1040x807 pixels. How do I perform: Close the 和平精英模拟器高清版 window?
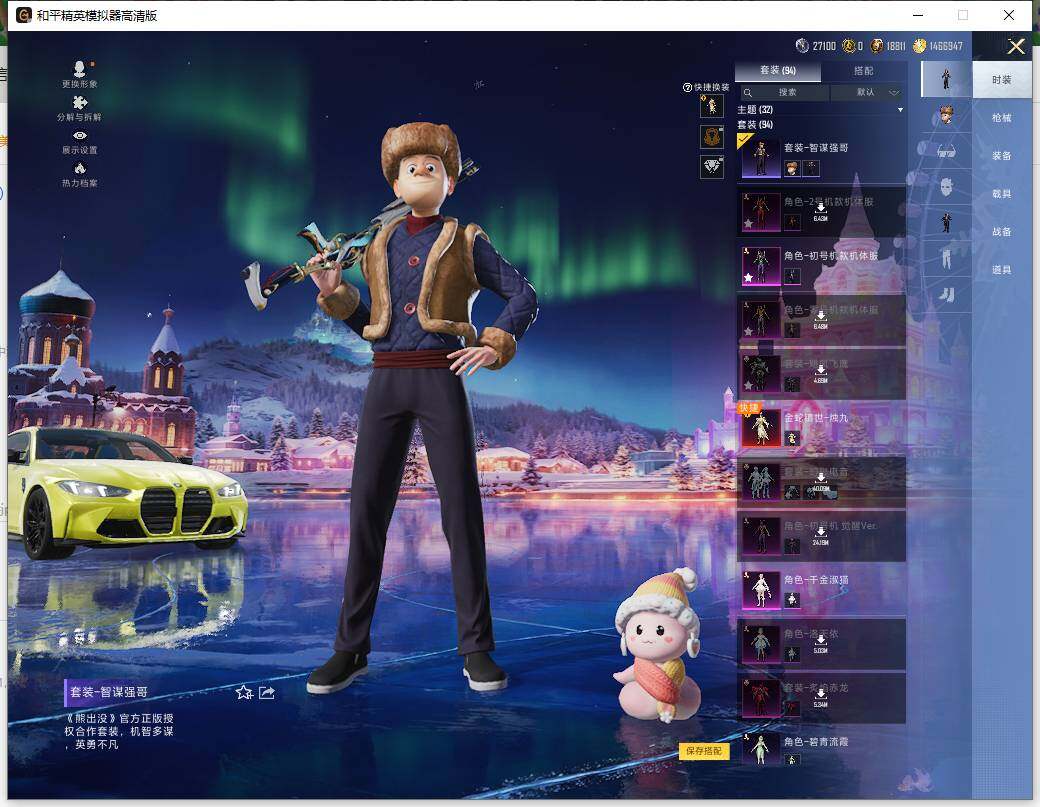(x=1008, y=15)
